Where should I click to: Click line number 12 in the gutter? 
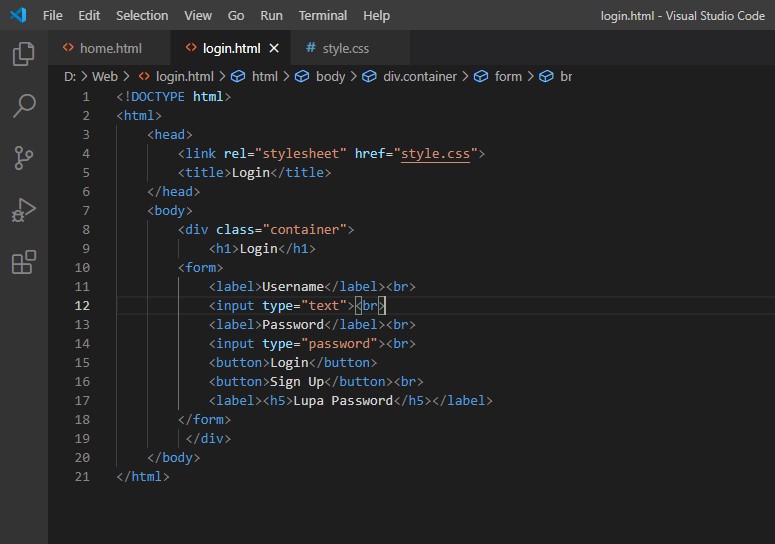coord(82,305)
